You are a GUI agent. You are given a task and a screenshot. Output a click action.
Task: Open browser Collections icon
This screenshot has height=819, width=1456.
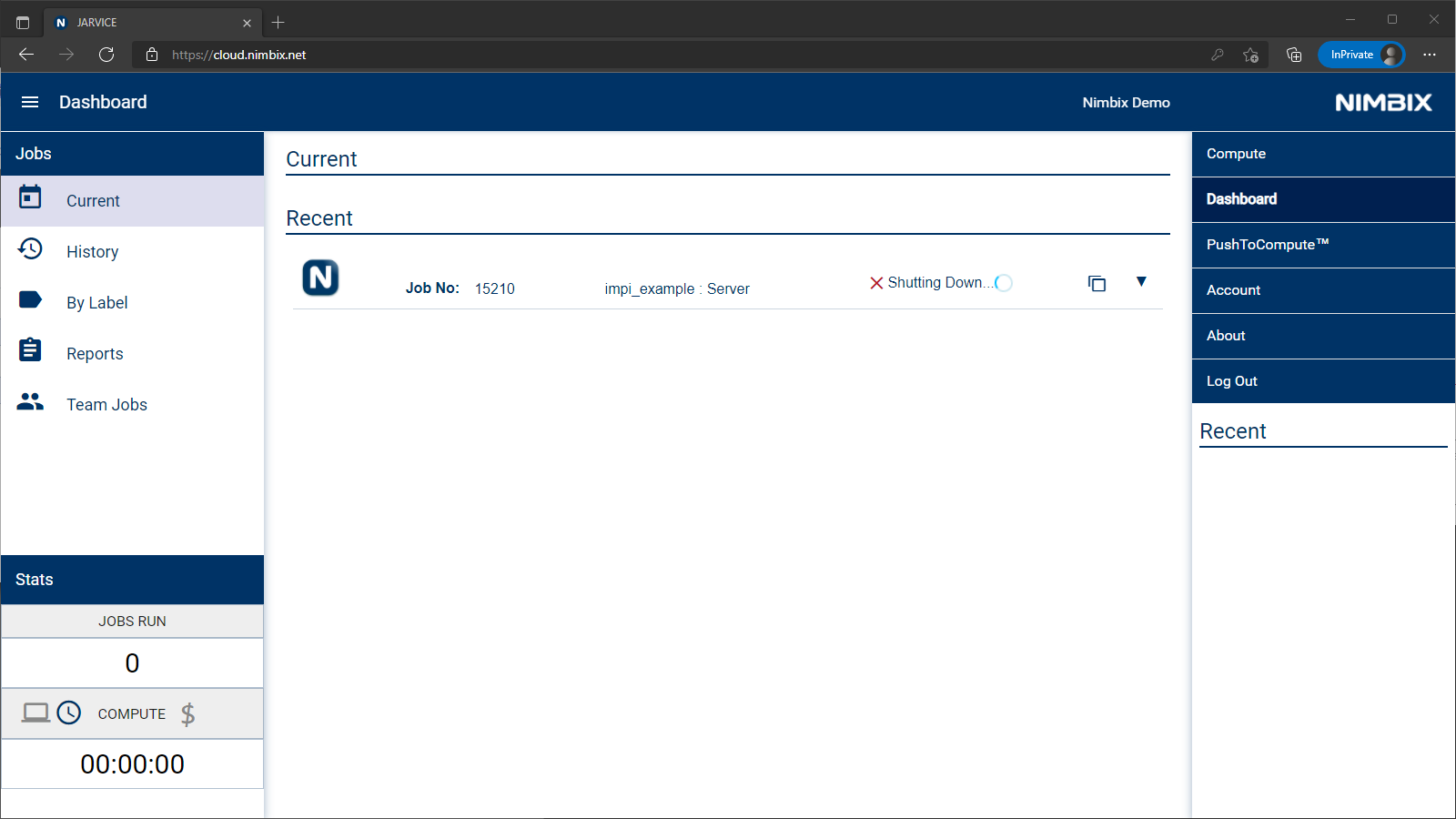[x=1294, y=55]
